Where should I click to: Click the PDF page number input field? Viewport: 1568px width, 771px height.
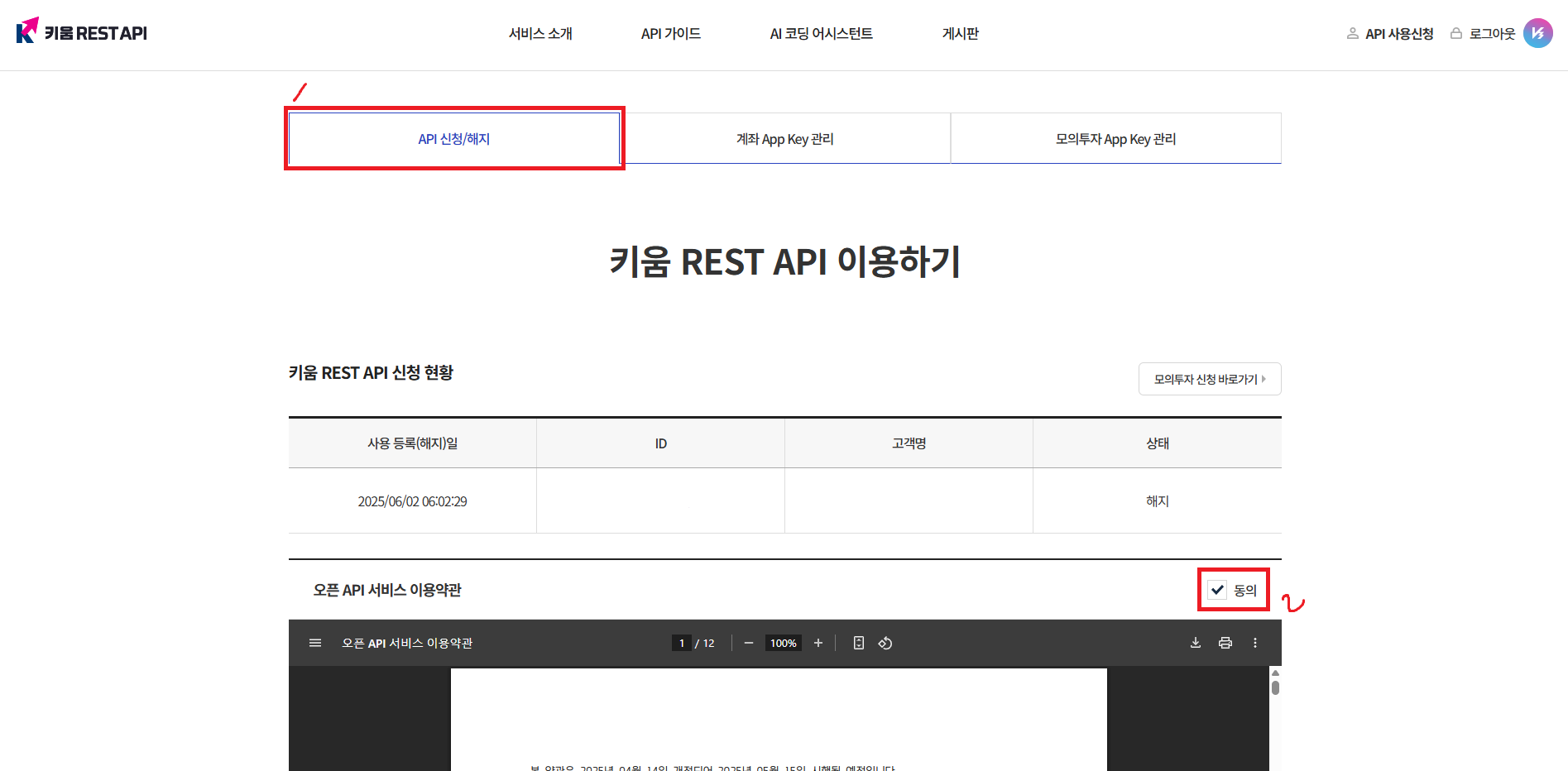[681, 643]
